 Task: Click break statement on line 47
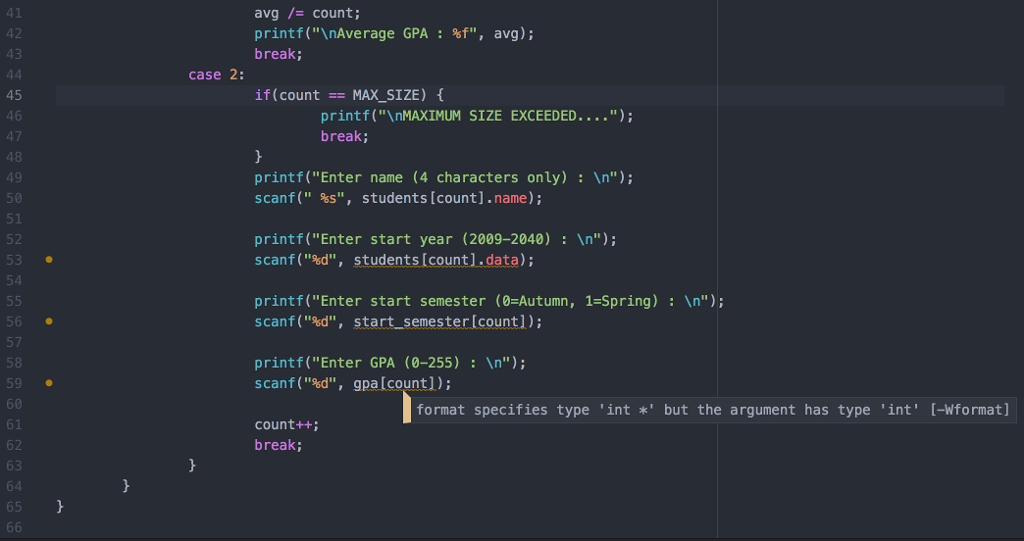(x=344, y=137)
